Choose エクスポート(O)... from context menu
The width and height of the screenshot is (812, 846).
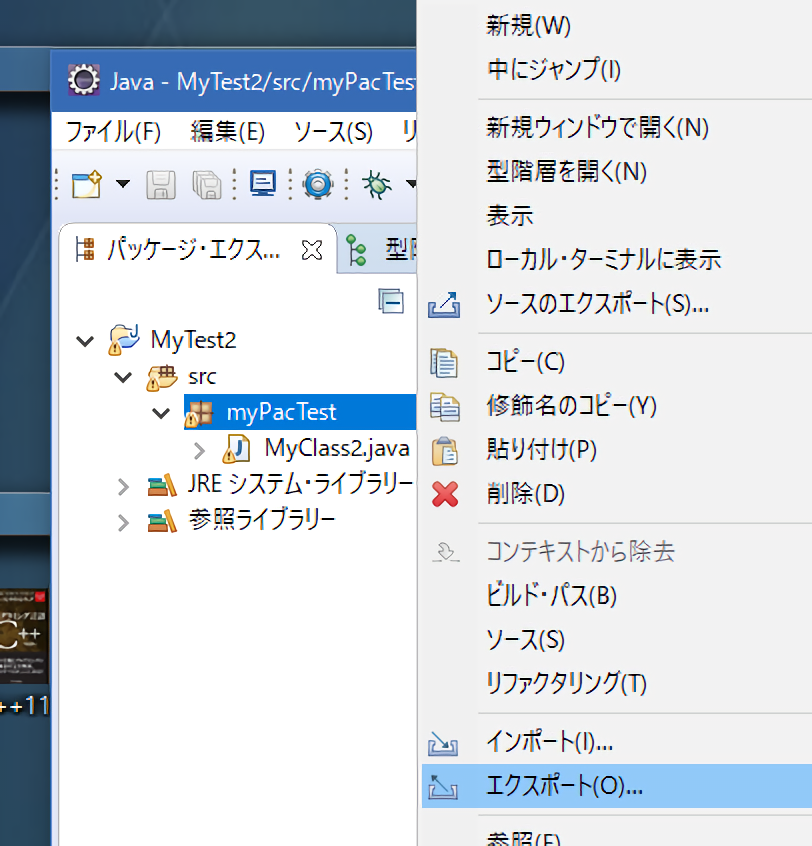pos(564,786)
